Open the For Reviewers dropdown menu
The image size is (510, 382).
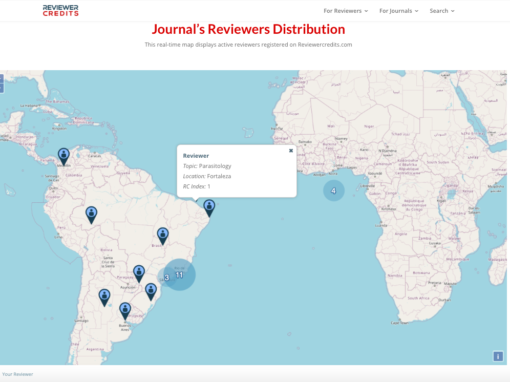(x=346, y=11)
